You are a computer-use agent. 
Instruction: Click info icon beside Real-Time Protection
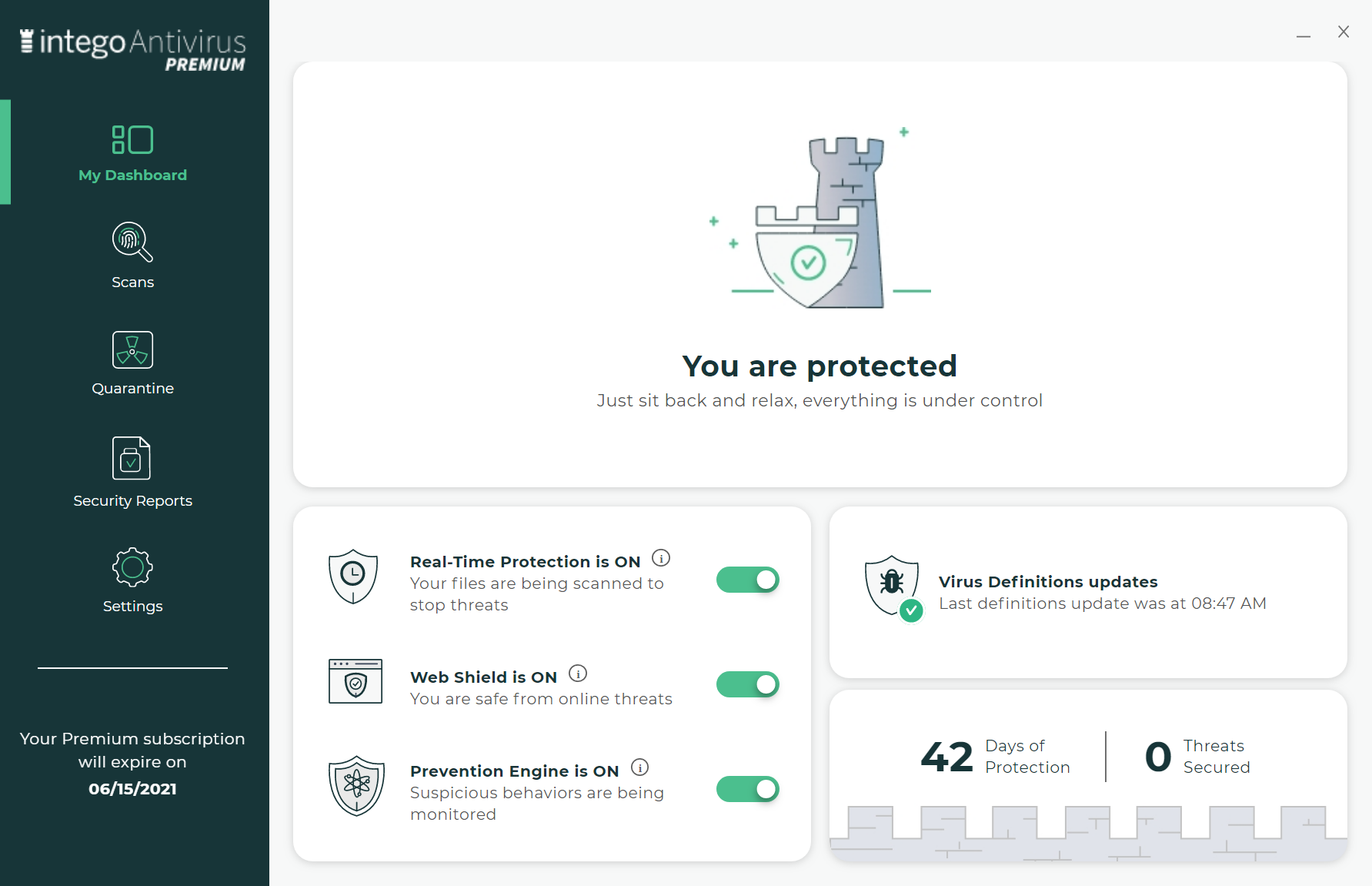pos(661,558)
